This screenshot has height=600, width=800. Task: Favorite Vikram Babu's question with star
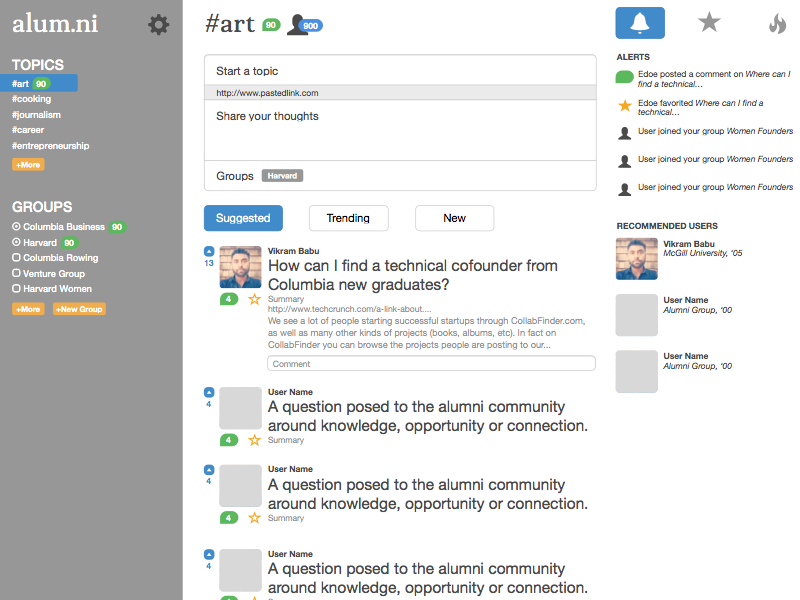pos(254,299)
